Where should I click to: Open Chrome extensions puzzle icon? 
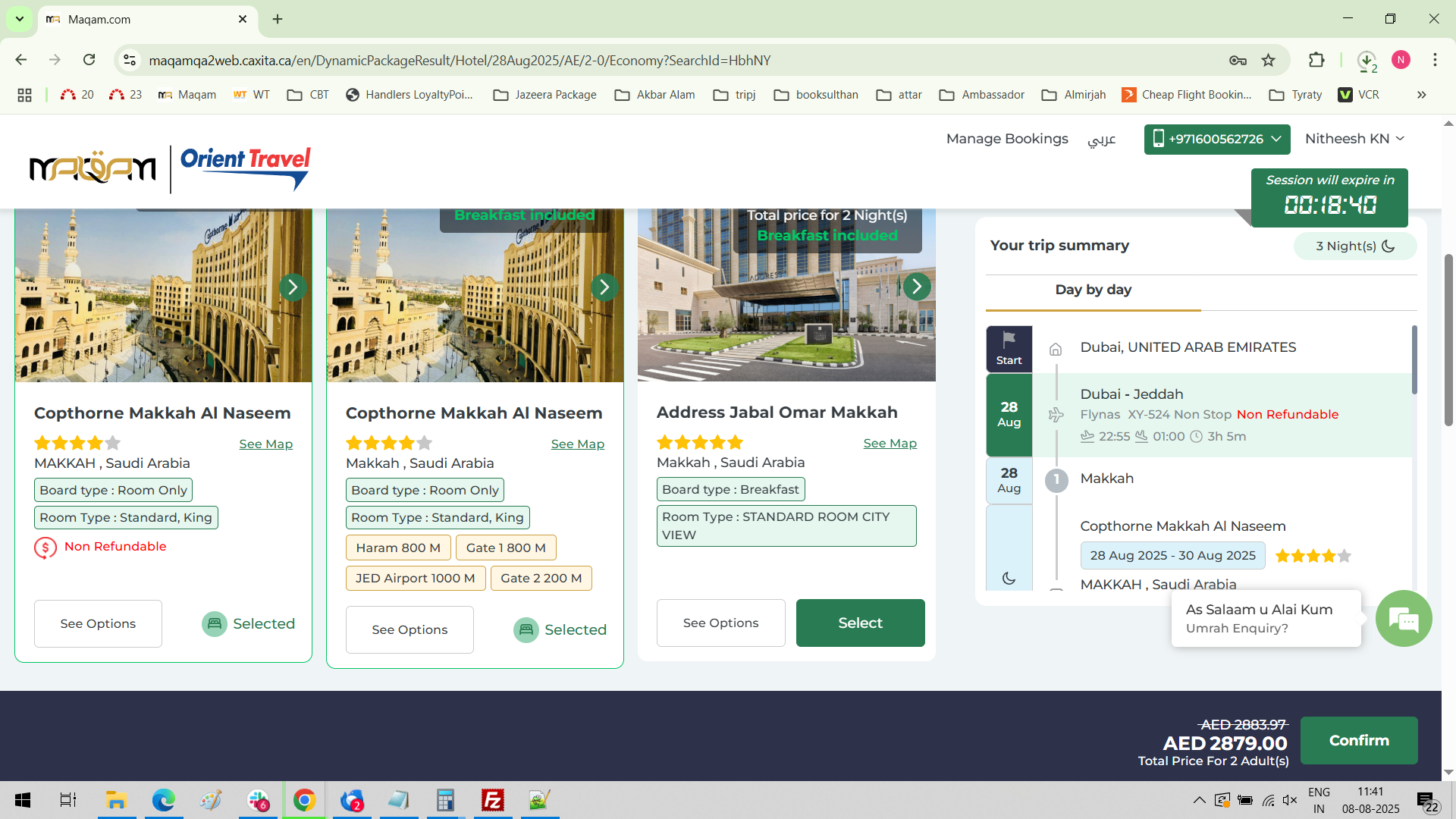1316,61
